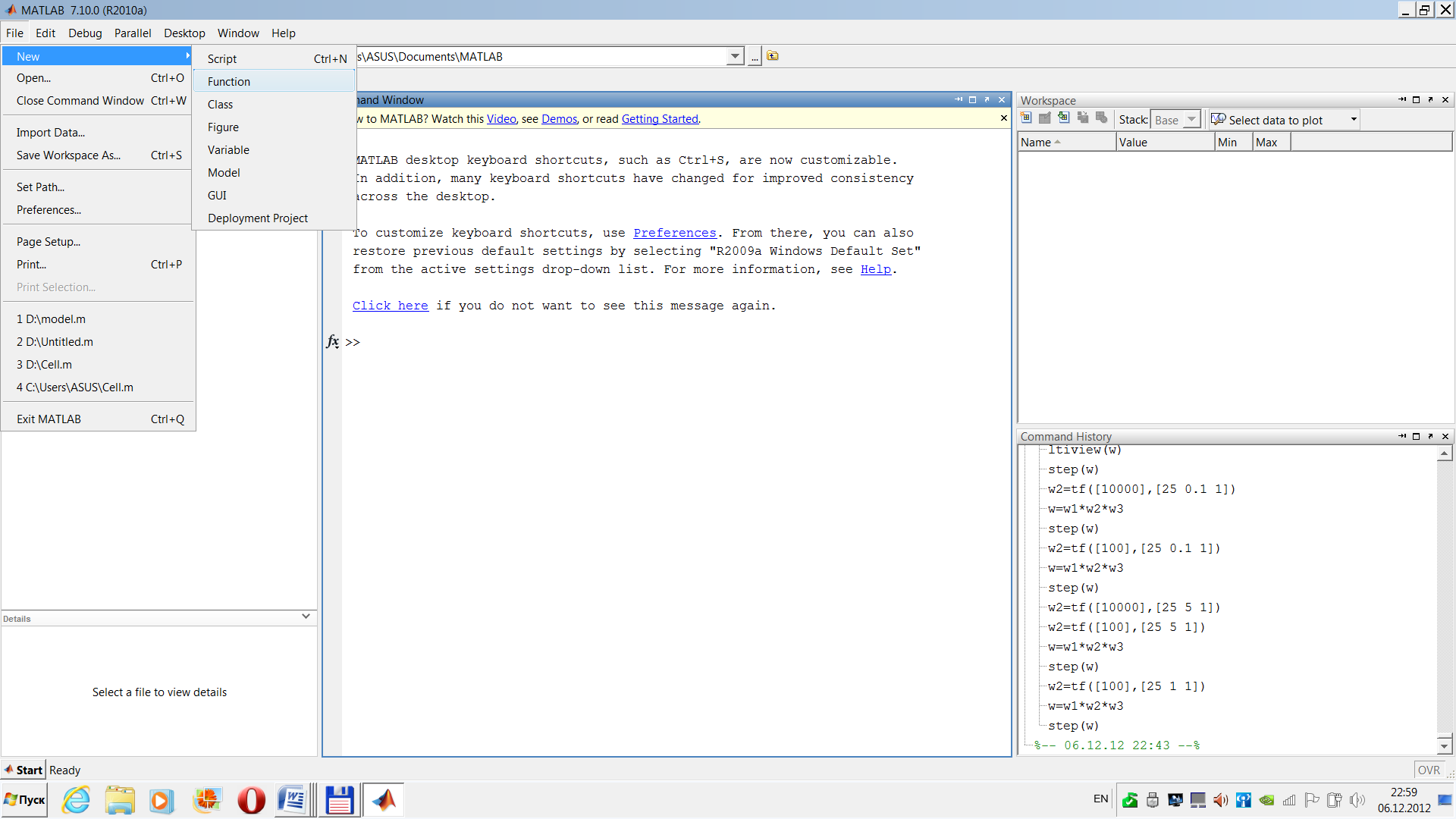Choose Figure from the New submenu
This screenshot has width=1456, height=819.
275,127
